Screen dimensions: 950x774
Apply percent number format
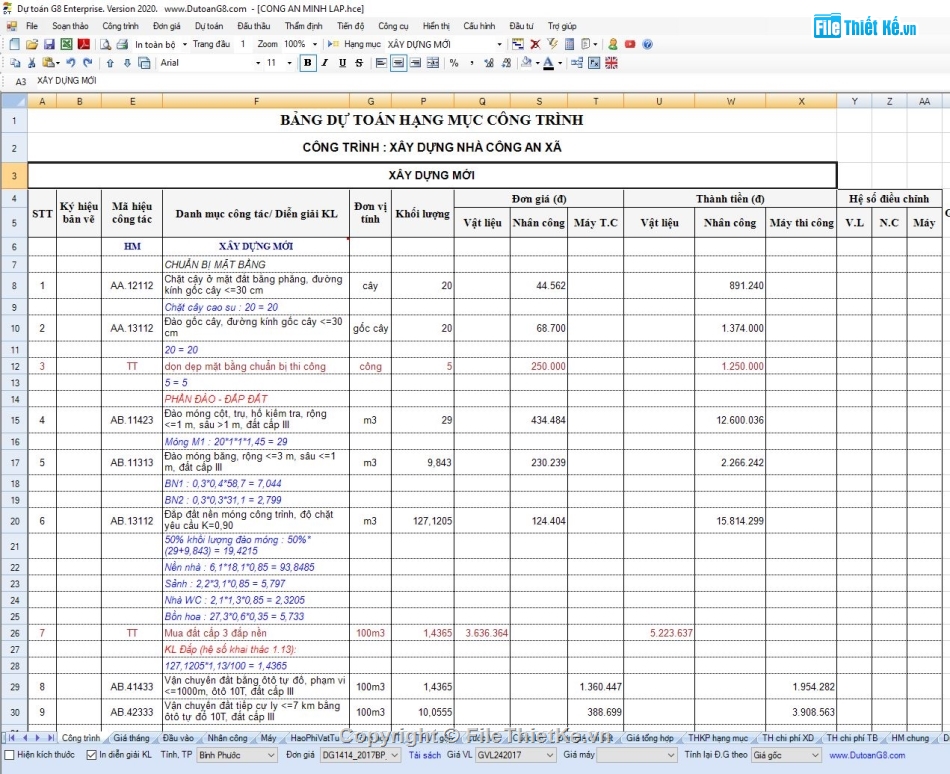point(454,63)
